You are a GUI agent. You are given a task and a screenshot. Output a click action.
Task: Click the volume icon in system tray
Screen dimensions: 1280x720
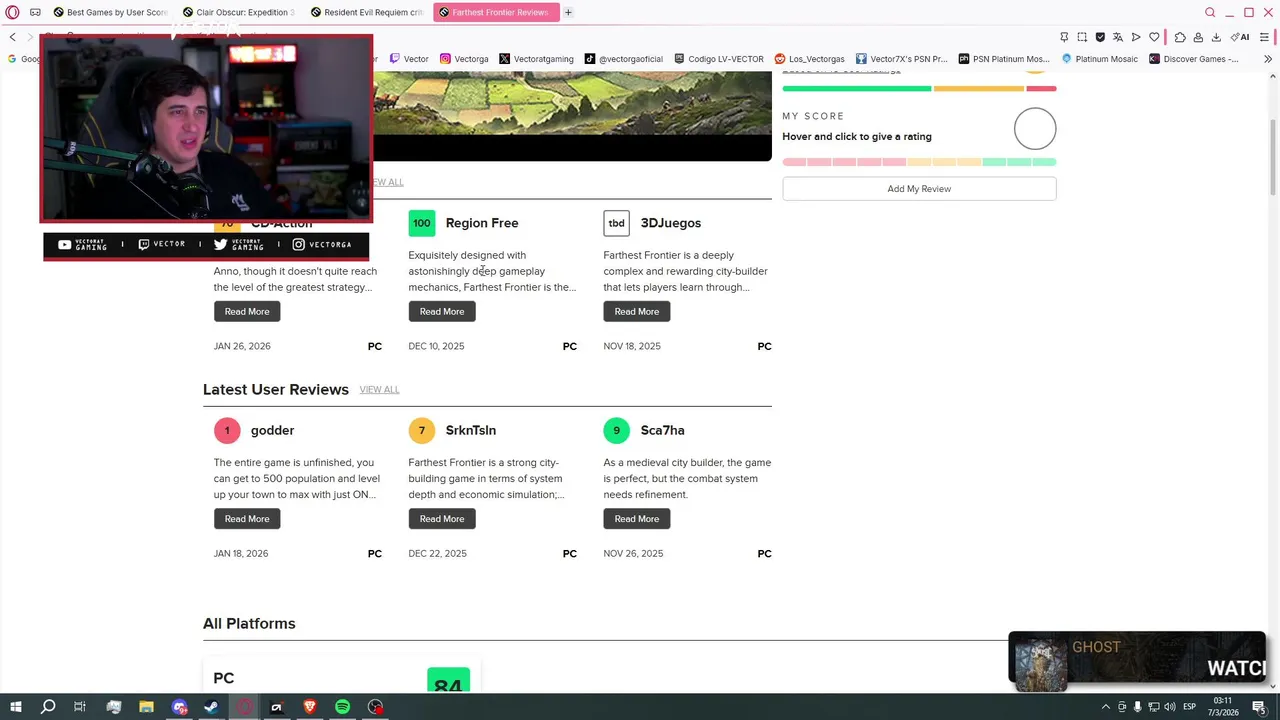tap(1169, 707)
